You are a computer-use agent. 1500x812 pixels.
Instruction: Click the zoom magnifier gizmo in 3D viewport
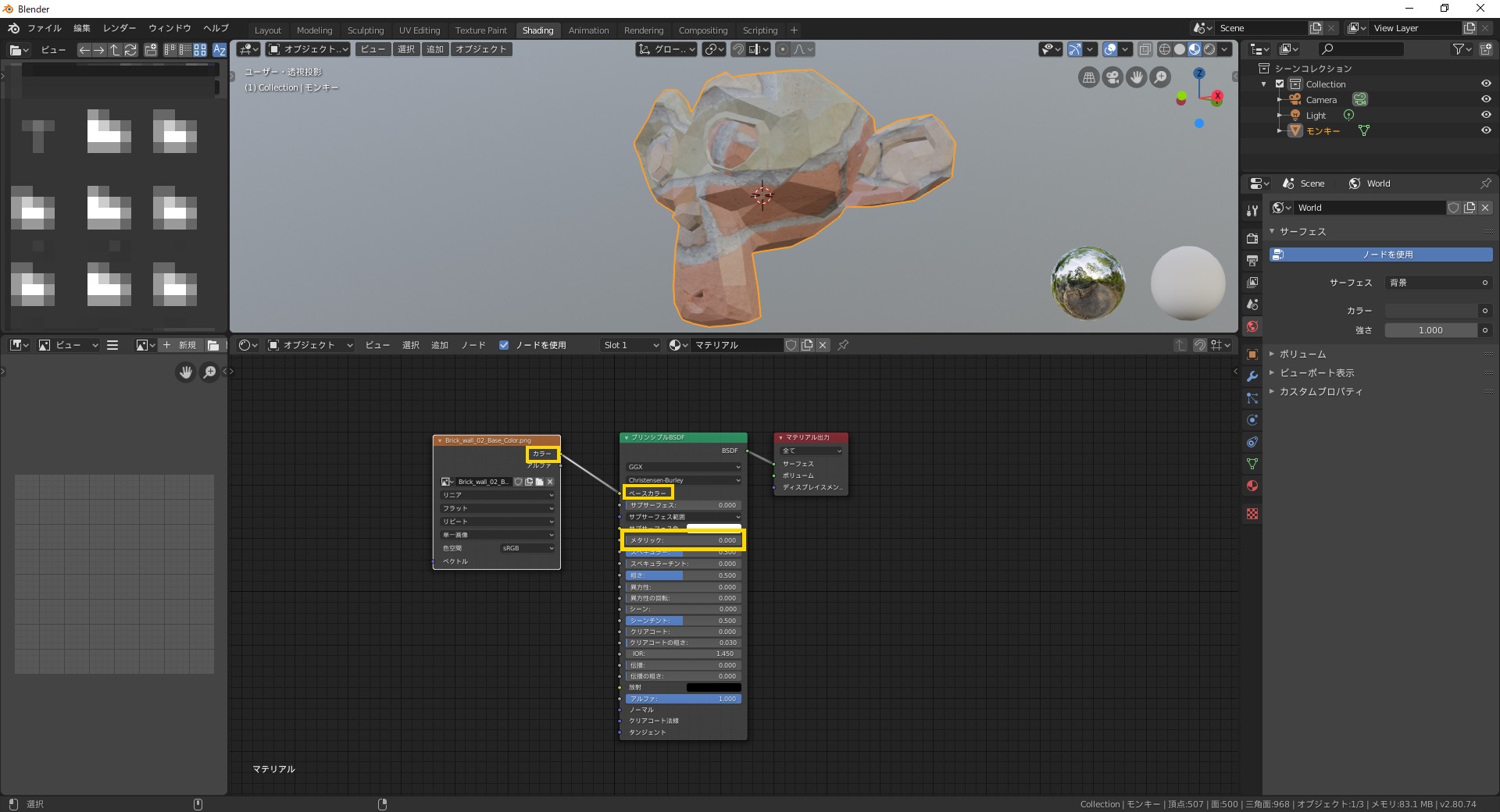(x=1161, y=77)
